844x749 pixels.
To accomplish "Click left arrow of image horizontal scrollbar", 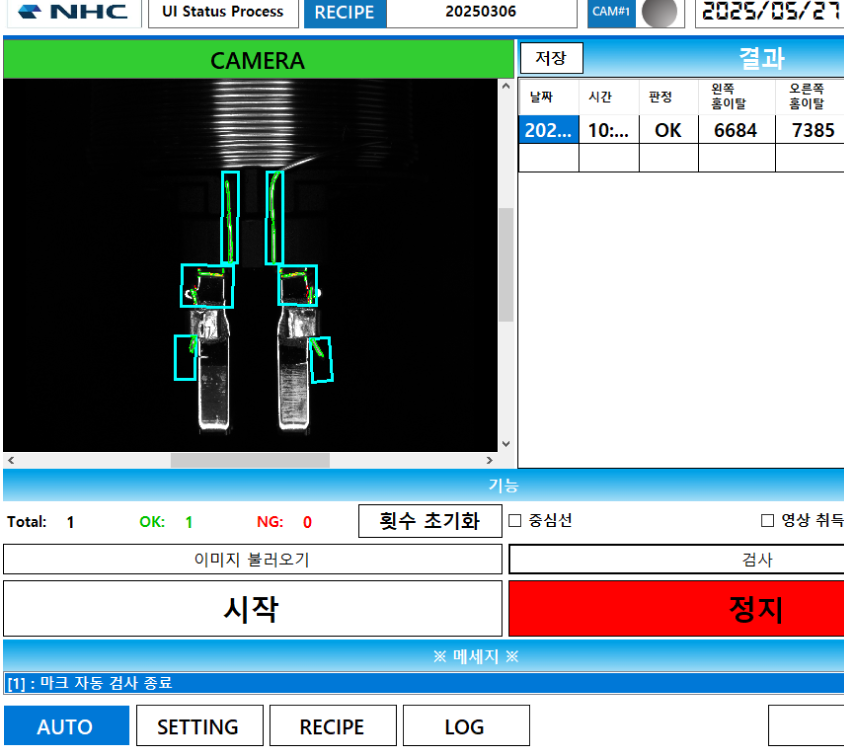I will pos(11,460).
